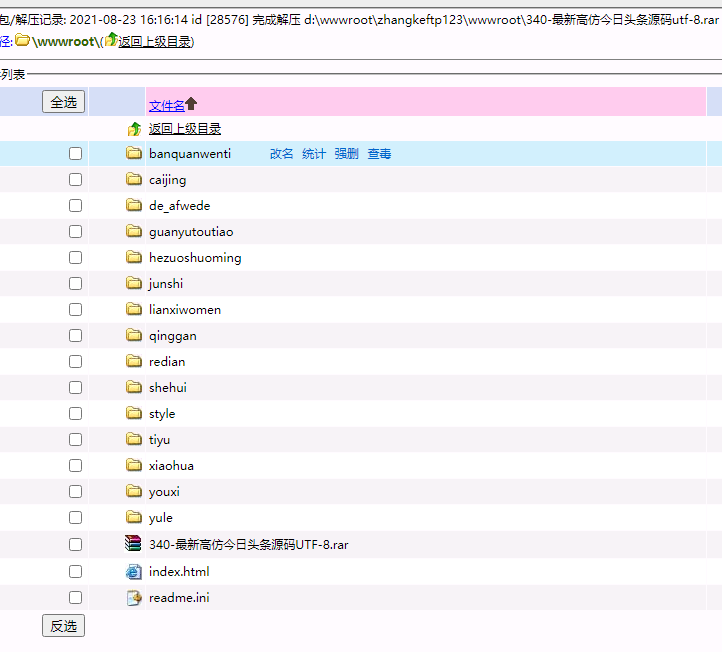This screenshot has width=722, height=652.
Task: Click 统计 statistics link for banquanwenti
Action: click(x=314, y=154)
